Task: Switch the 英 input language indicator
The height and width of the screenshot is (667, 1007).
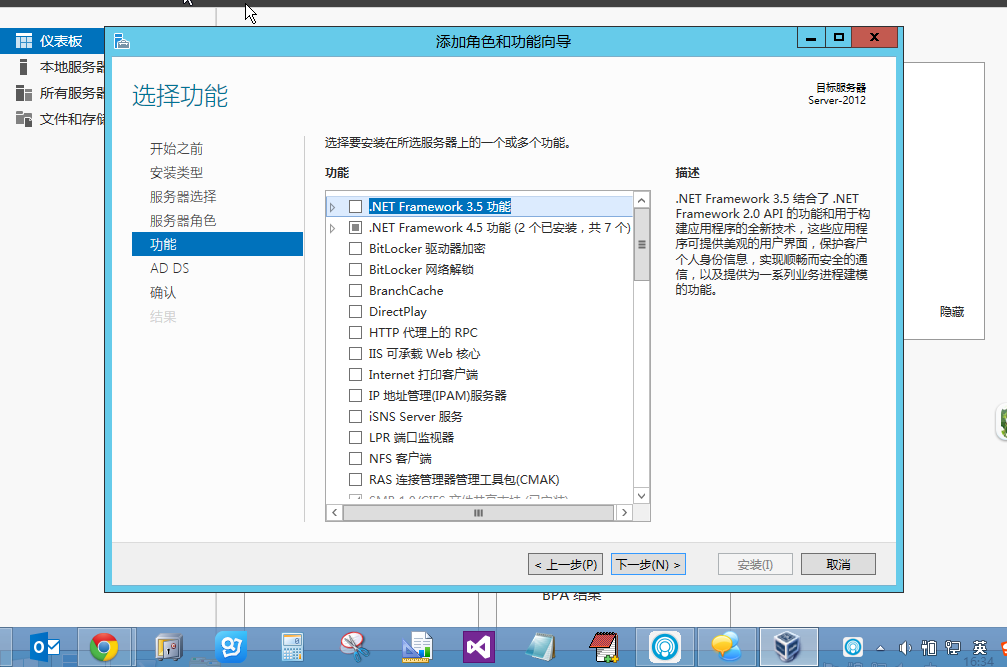Action: tap(979, 648)
